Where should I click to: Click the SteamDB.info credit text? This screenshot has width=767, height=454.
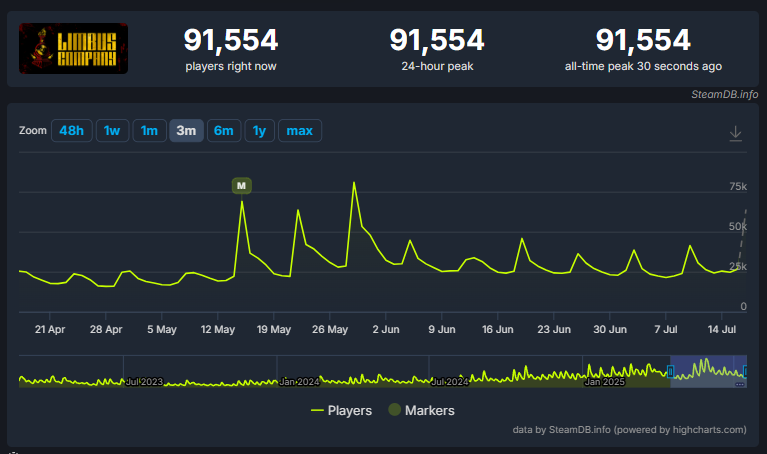point(724,94)
